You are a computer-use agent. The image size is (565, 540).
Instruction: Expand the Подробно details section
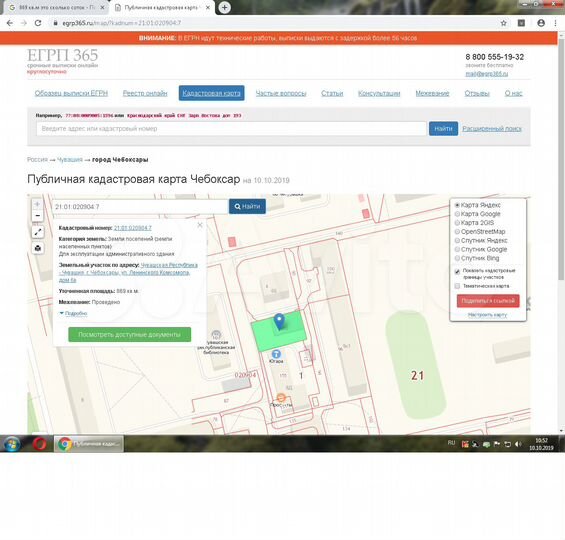(74, 313)
